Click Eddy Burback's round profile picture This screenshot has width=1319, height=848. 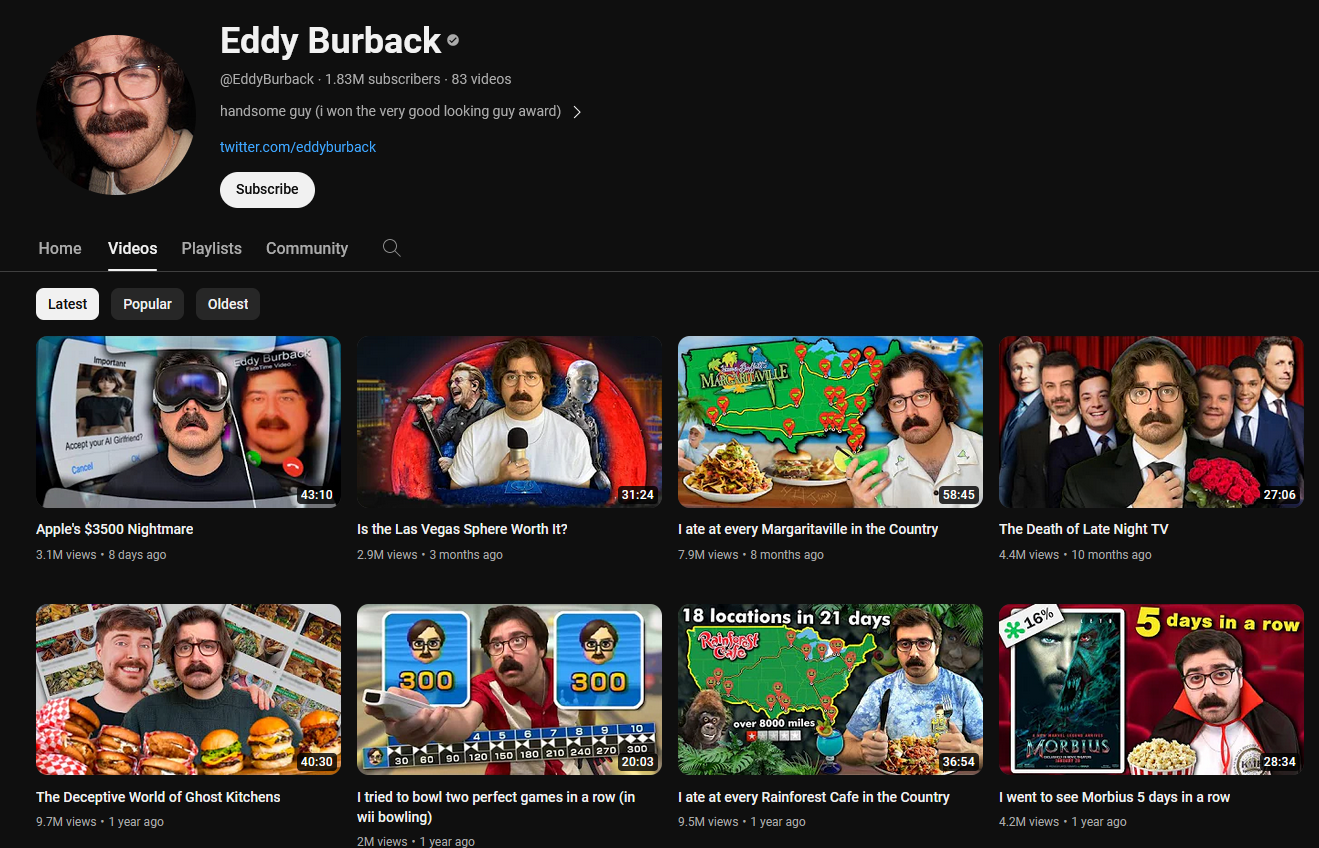click(116, 114)
